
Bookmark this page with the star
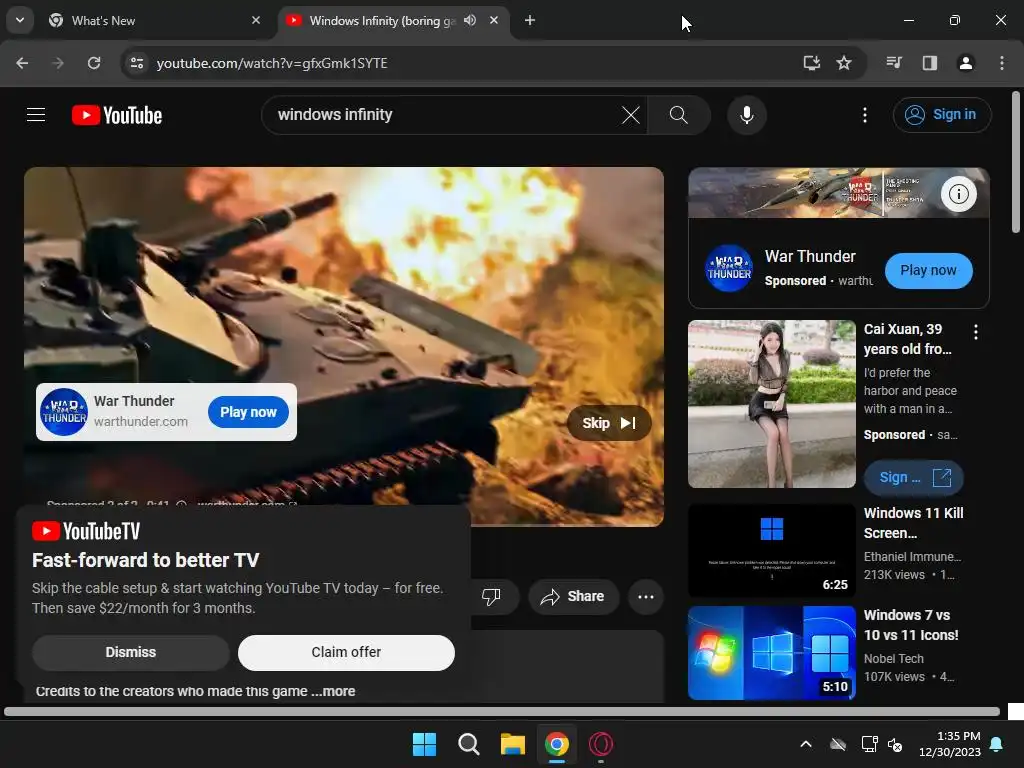pos(844,63)
